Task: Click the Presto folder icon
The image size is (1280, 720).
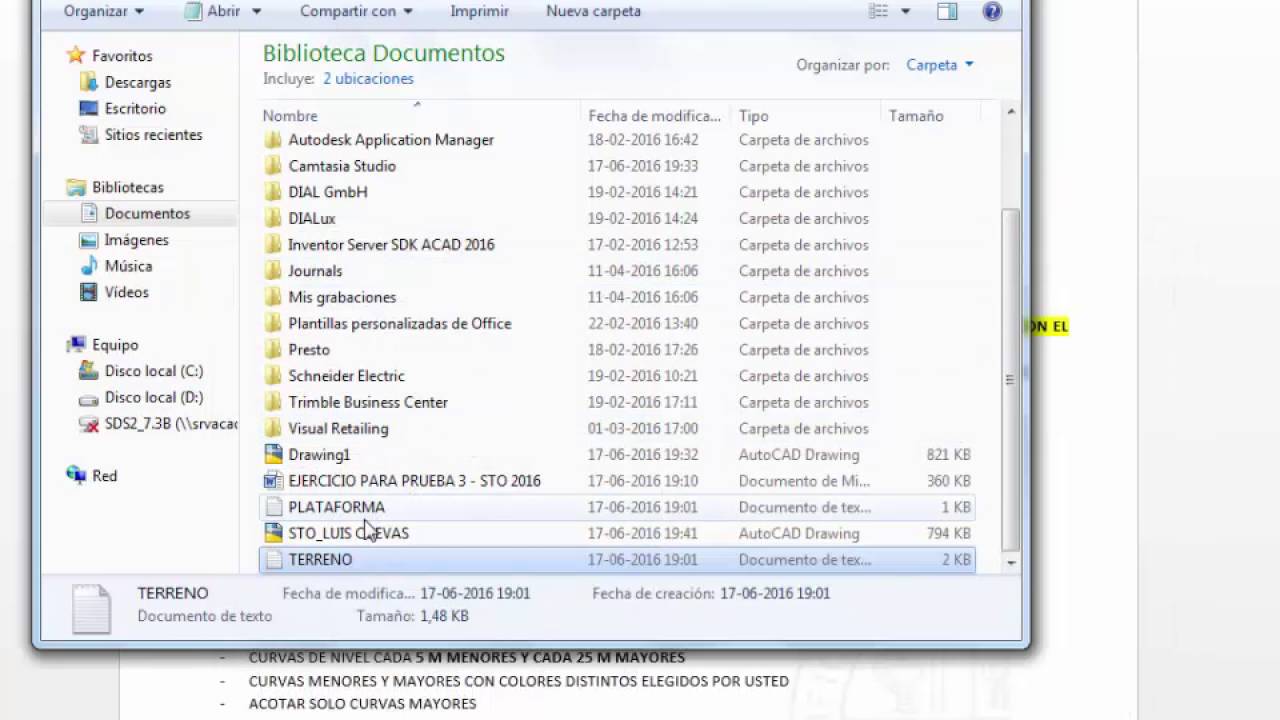Action: tap(273, 349)
